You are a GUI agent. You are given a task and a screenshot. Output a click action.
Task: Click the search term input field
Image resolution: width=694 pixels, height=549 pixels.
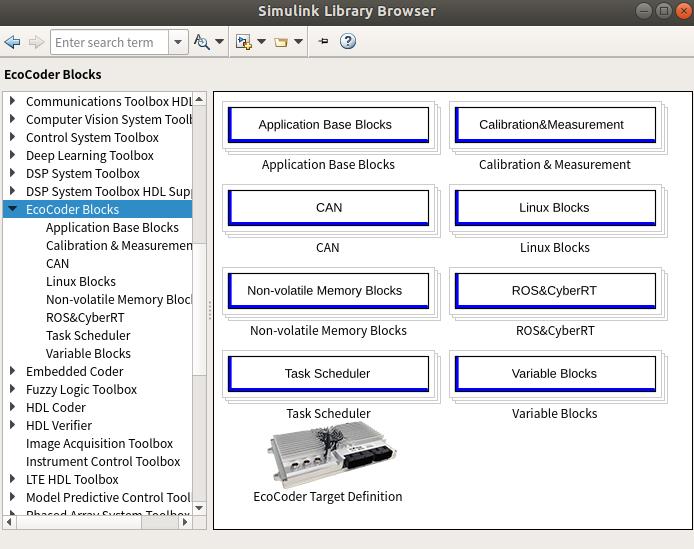109,43
